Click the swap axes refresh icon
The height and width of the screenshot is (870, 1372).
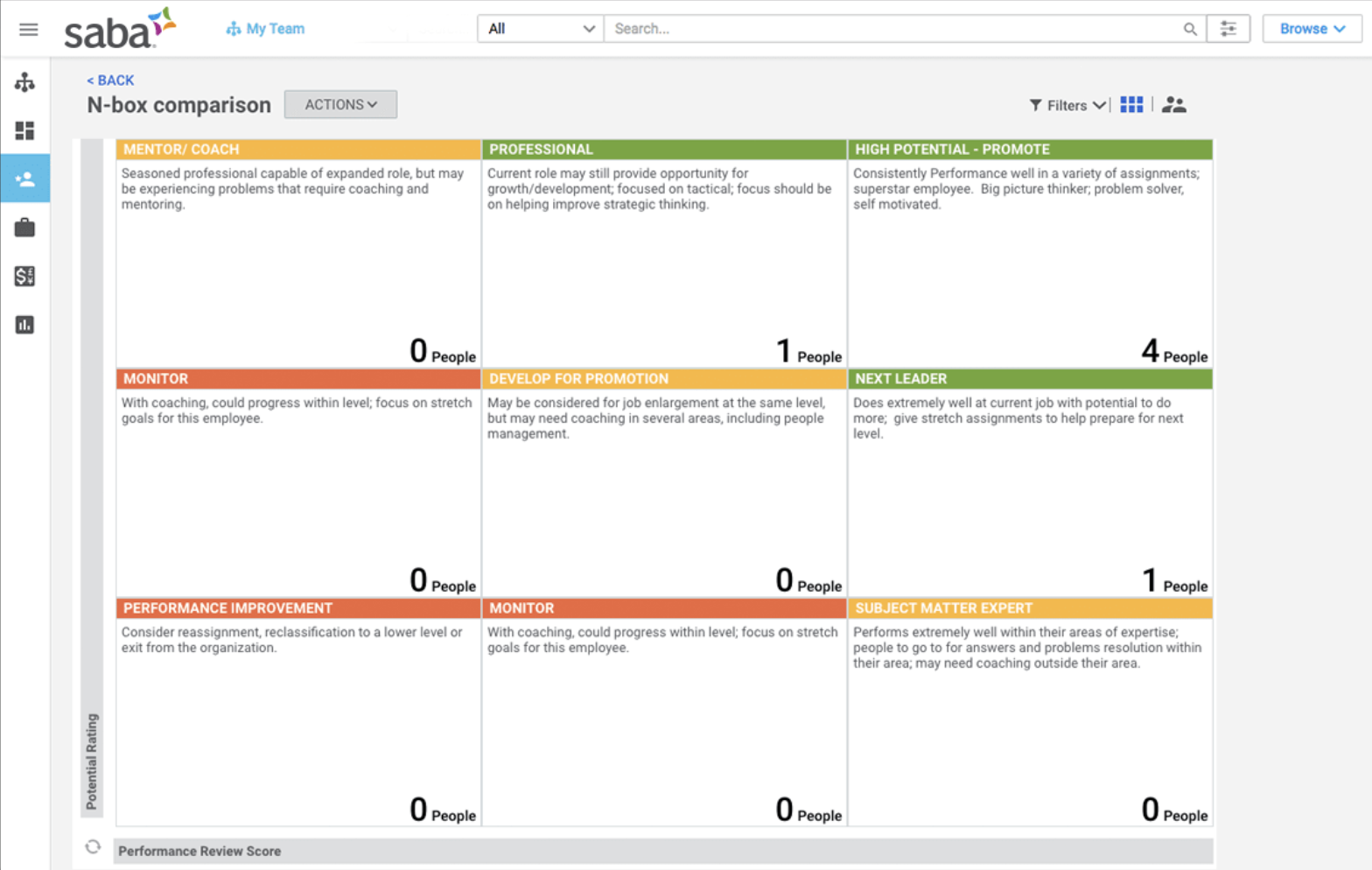[x=93, y=847]
